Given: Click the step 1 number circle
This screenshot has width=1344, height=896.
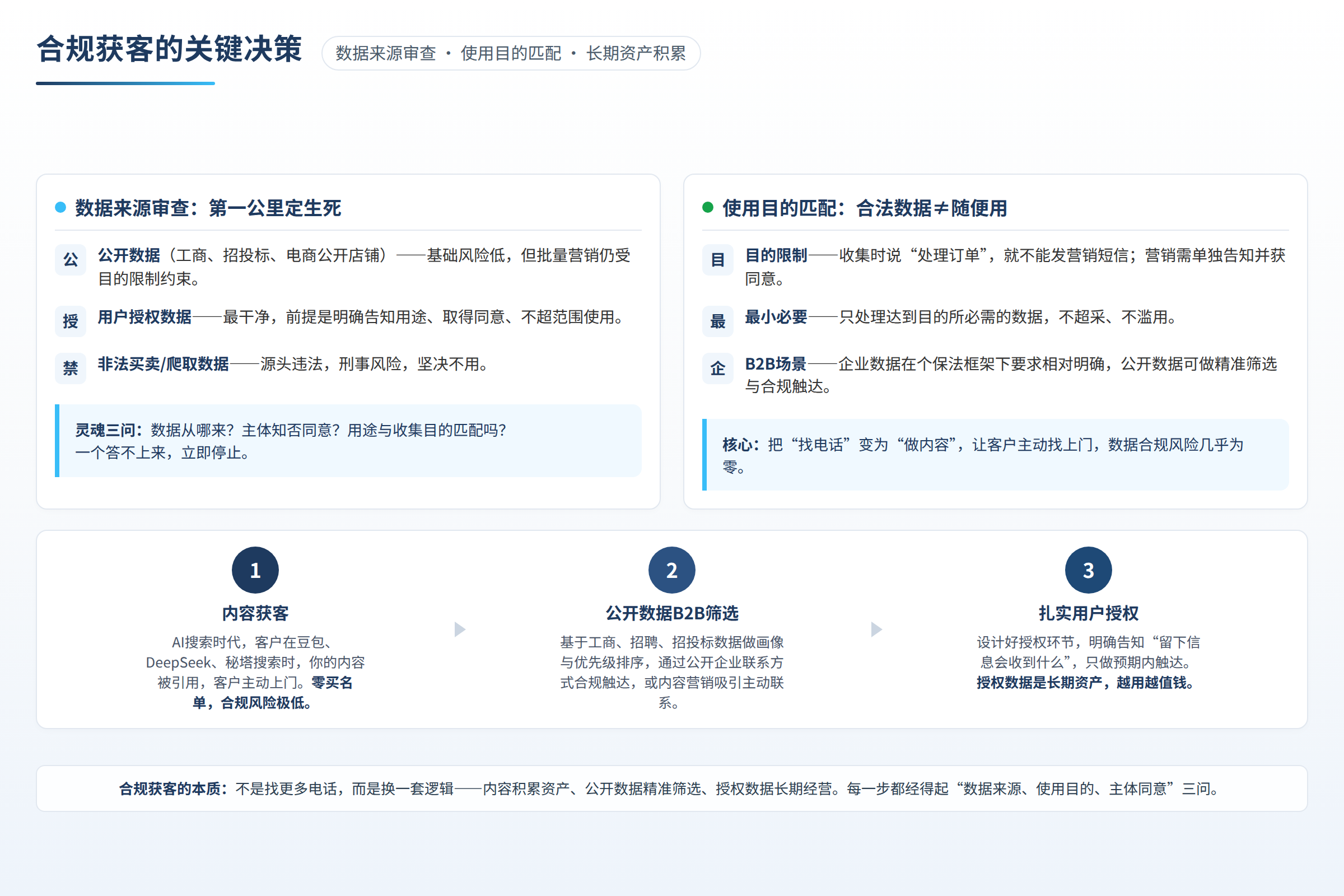Looking at the screenshot, I should point(255,570).
